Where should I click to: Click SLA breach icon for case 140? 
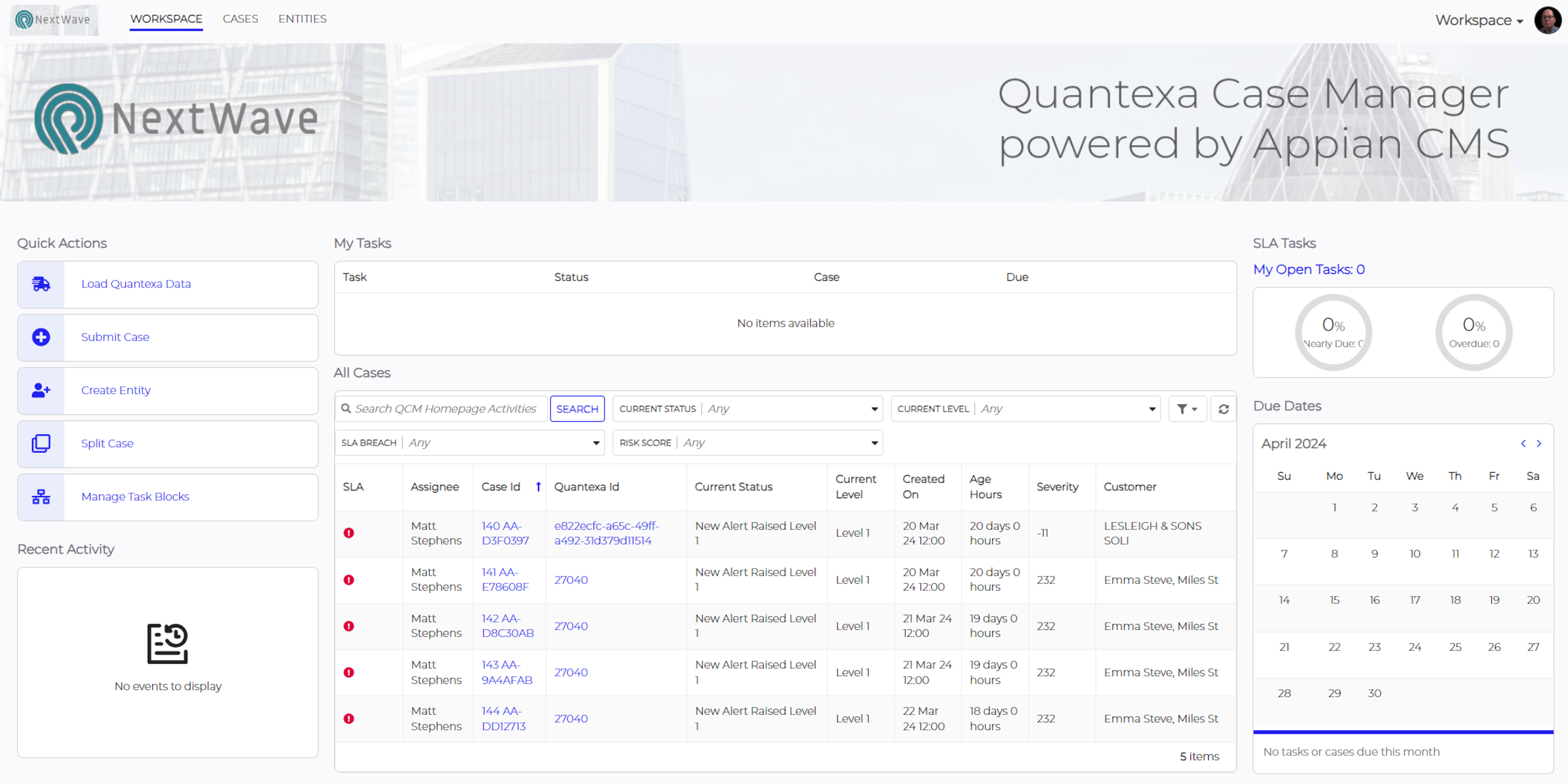coord(349,533)
